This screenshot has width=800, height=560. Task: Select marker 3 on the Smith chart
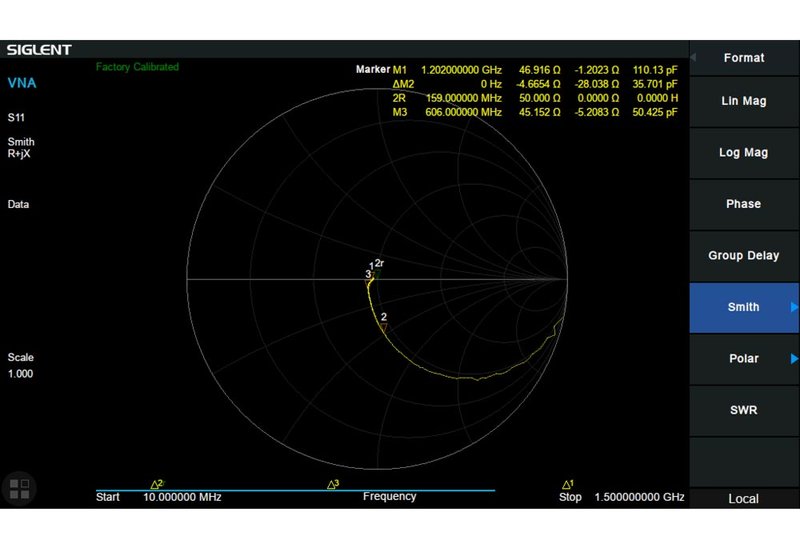[368, 276]
